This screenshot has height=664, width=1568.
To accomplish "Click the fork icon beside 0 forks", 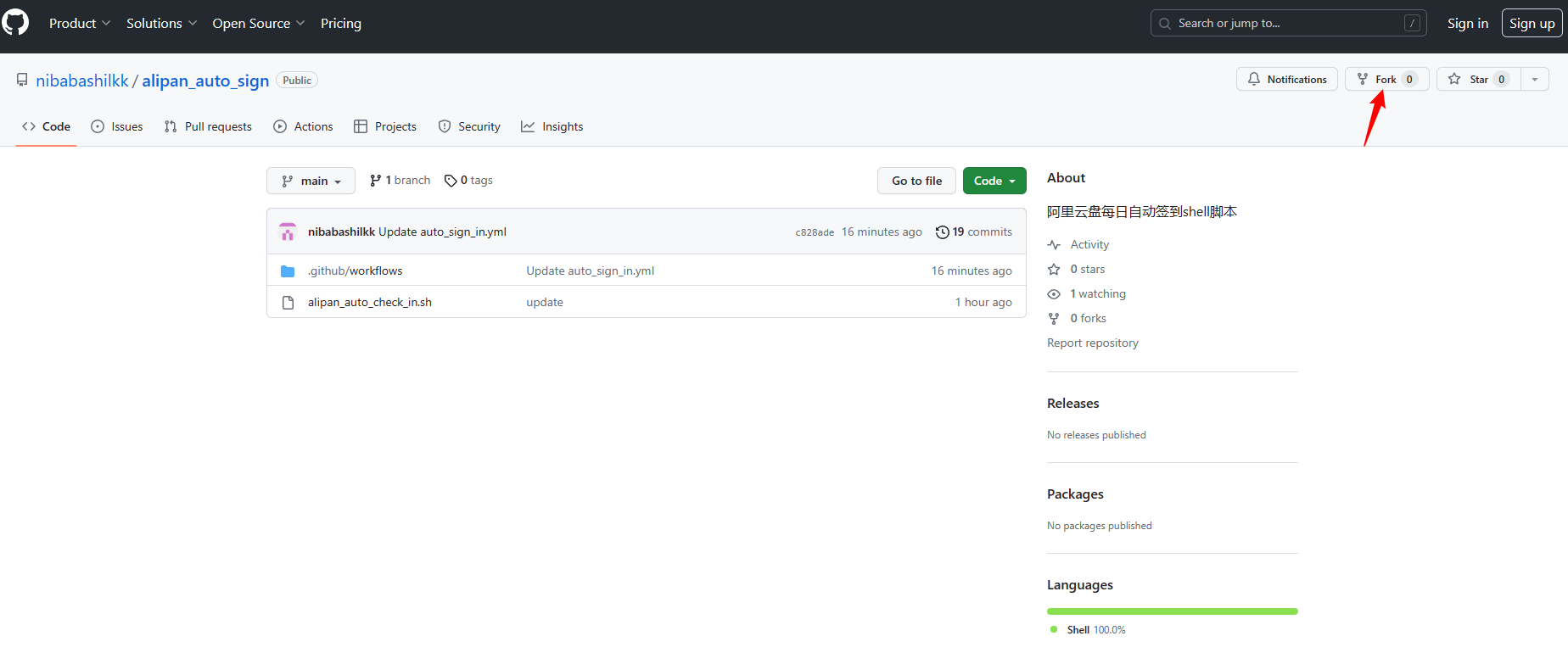I will (x=1054, y=319).
